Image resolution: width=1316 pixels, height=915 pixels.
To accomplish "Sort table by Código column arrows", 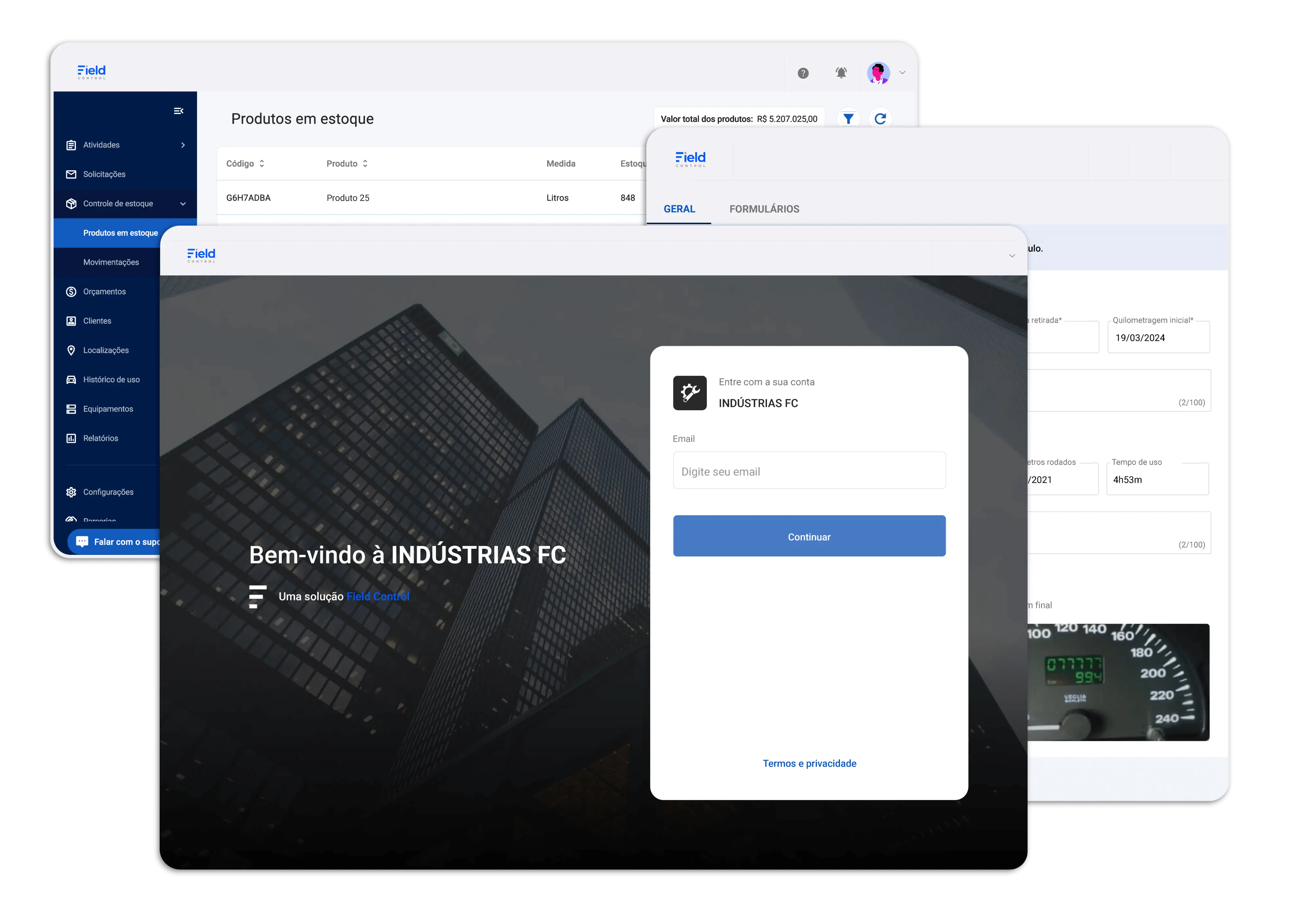I will pos(262,164).
